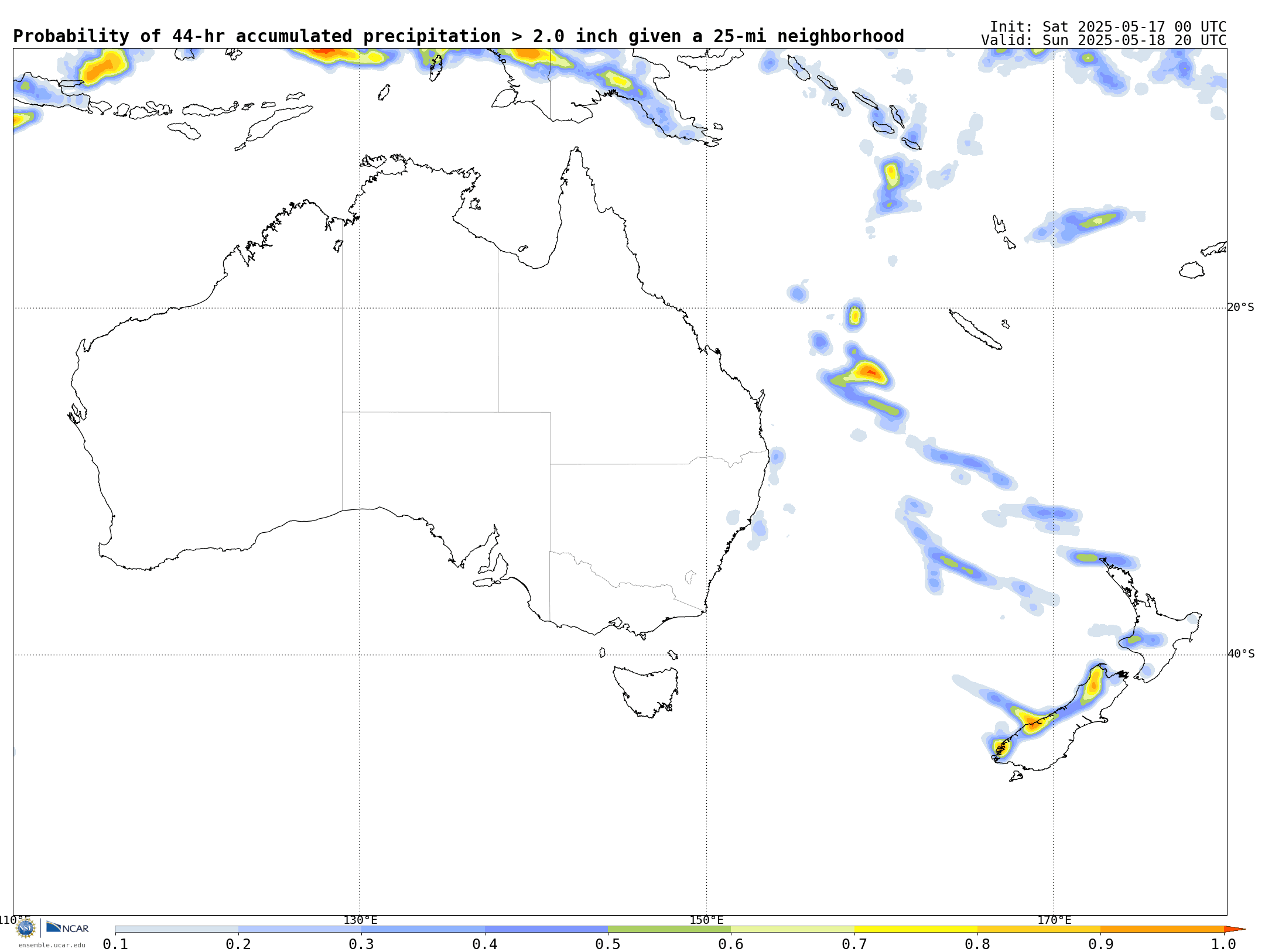Click the 0.4 colorbar tick label
Viewport: 1265px width, 952px height.
tap(485, 944)
